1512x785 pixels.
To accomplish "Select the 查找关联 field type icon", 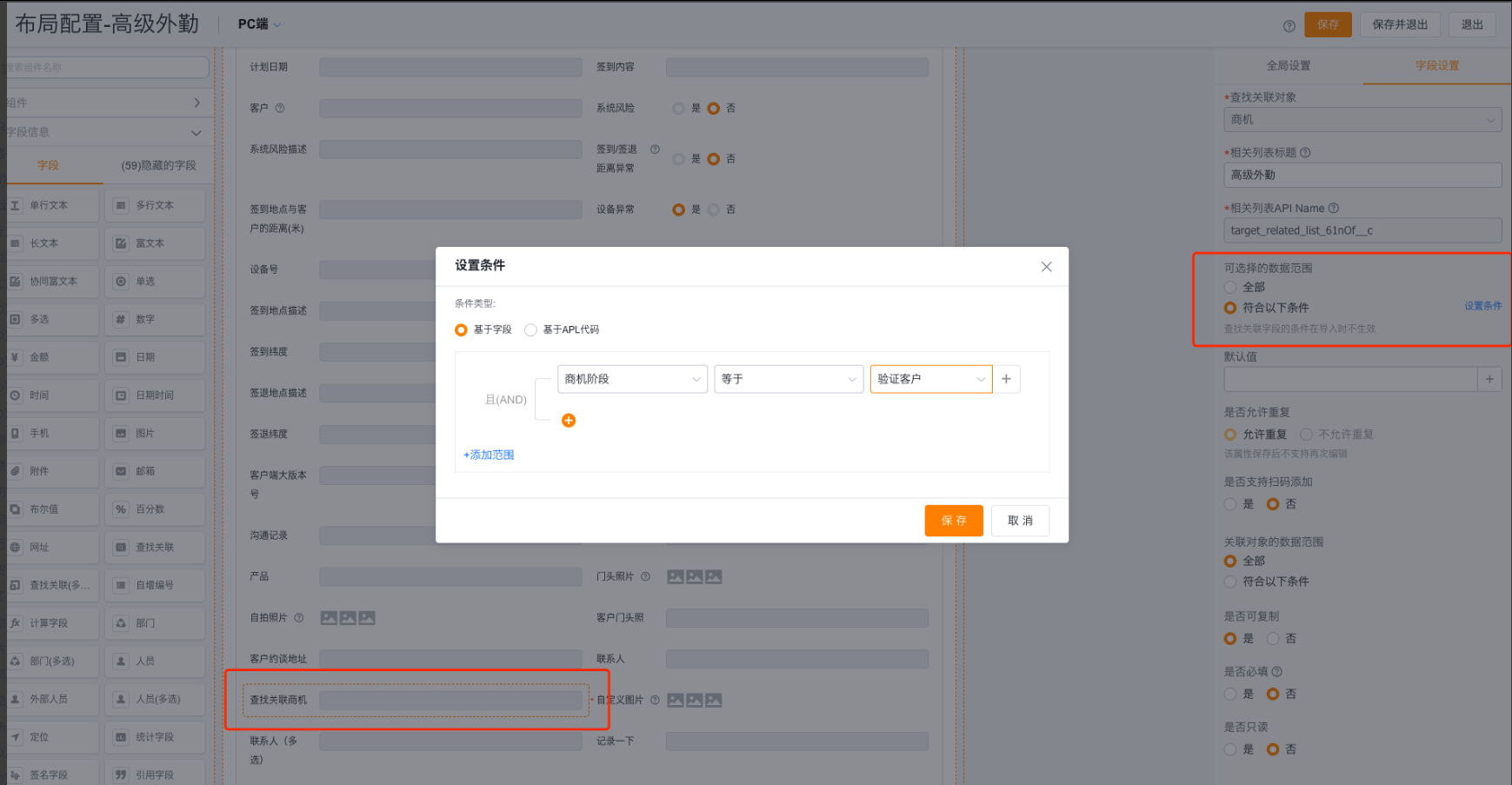I will click(x=155, y=547).
